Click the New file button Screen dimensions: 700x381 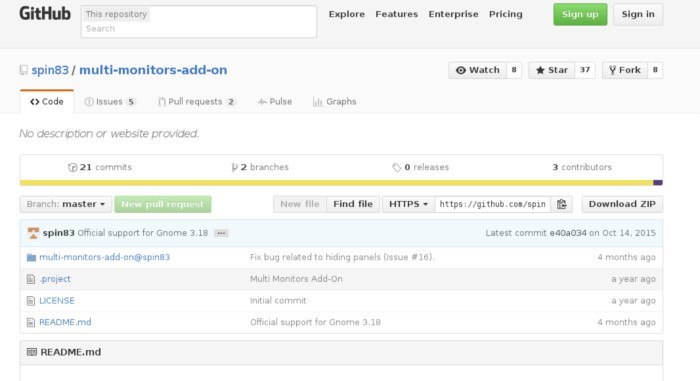pyautogui.click(x=300, y=204)
